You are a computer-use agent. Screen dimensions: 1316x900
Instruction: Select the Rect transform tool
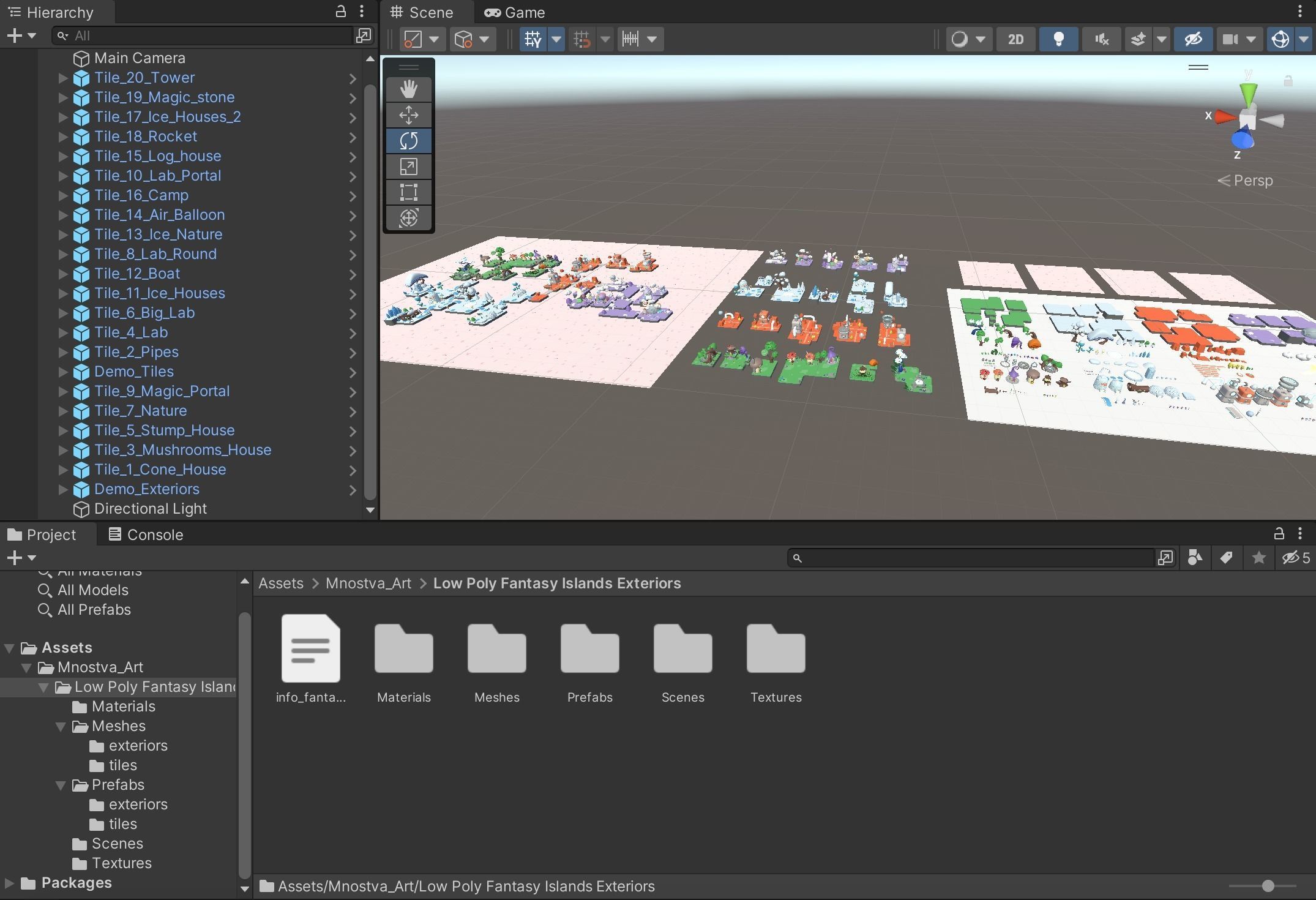(x=408, y=192)
